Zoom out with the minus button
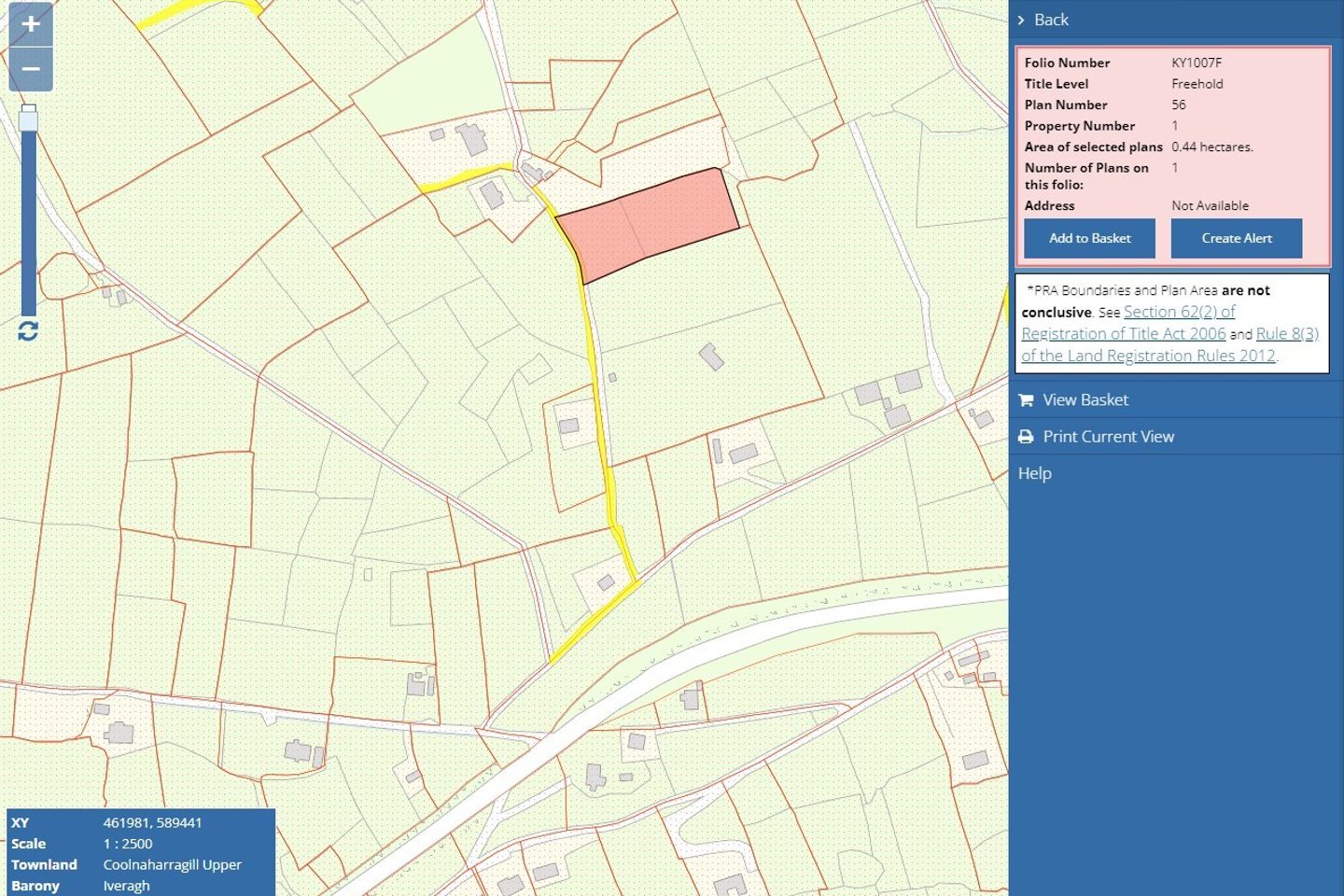 pyautogui.click(x=30, y=69)
